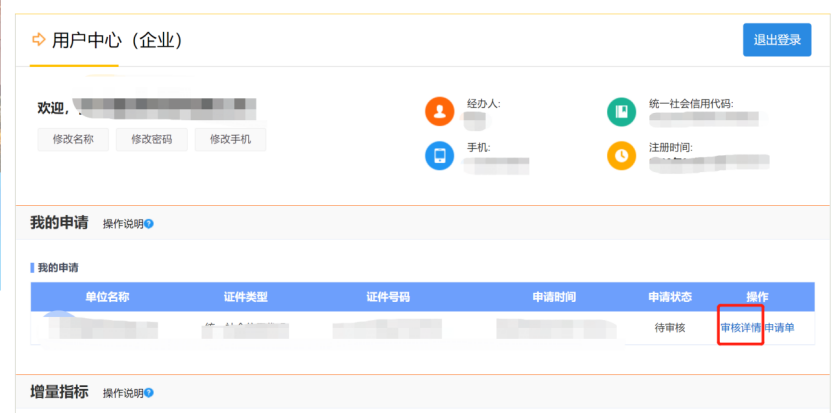Open the 审核详情 link in the table
This screenshot has height=413, width=831.
740,327
